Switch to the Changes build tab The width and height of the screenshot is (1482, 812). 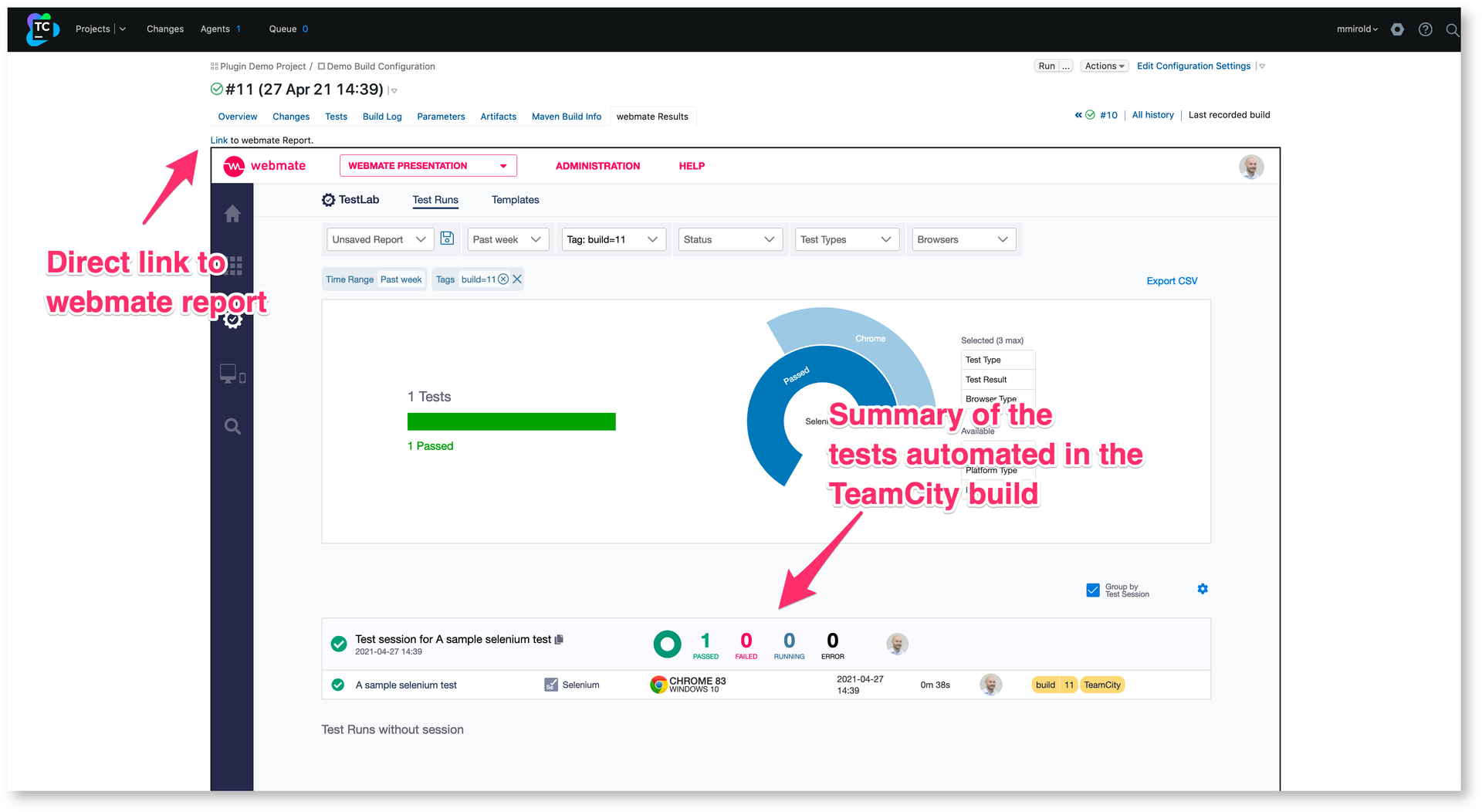pyautogui.click(x=291, y=117)
